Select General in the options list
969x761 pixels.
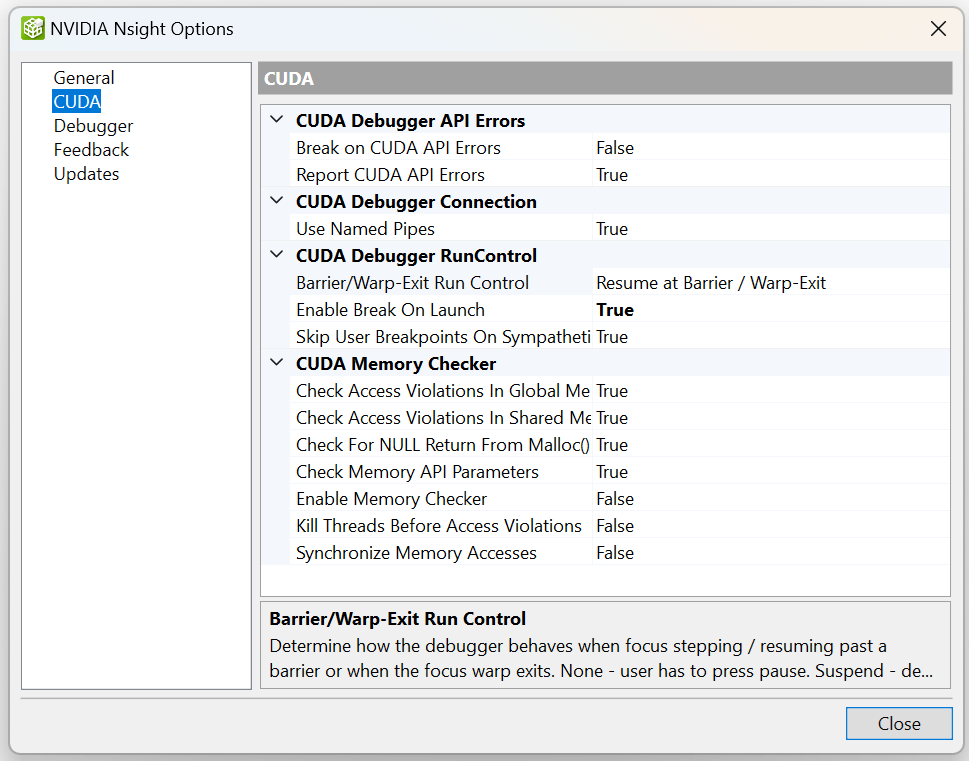[84, 78]
